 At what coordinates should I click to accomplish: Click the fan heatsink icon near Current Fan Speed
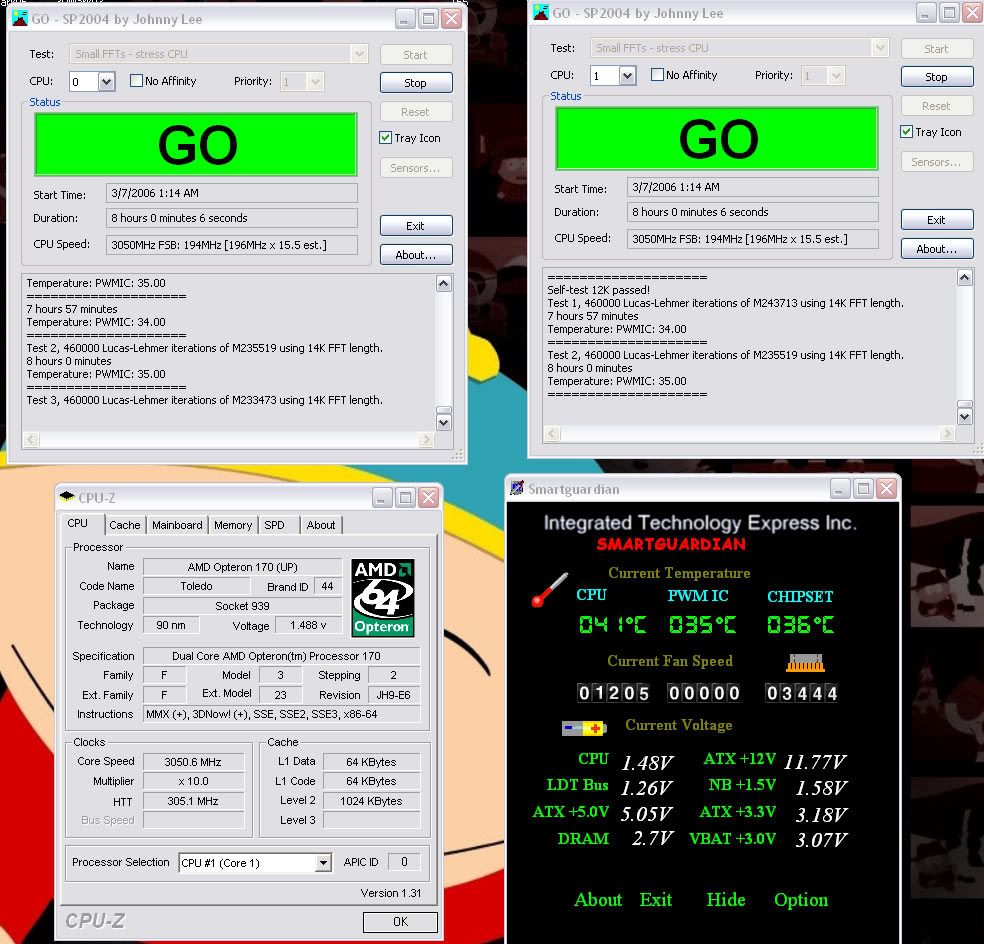(x=805, y=662)
